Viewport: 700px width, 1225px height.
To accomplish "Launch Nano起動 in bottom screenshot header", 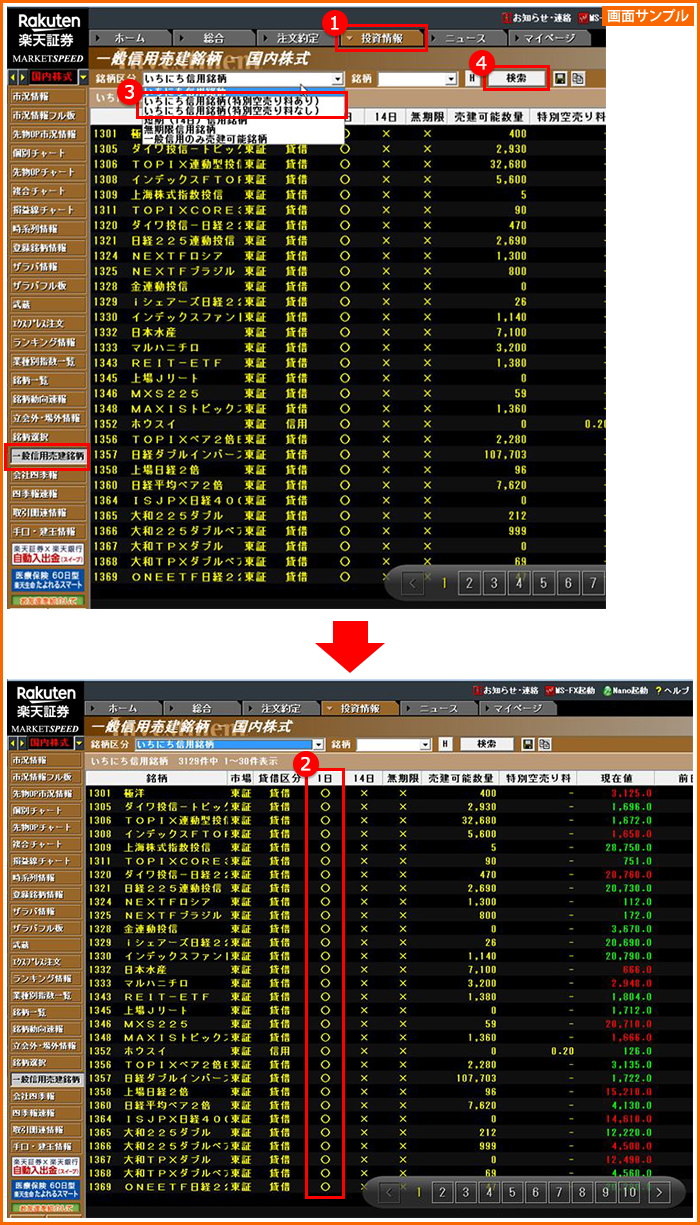I will (625, 690).
